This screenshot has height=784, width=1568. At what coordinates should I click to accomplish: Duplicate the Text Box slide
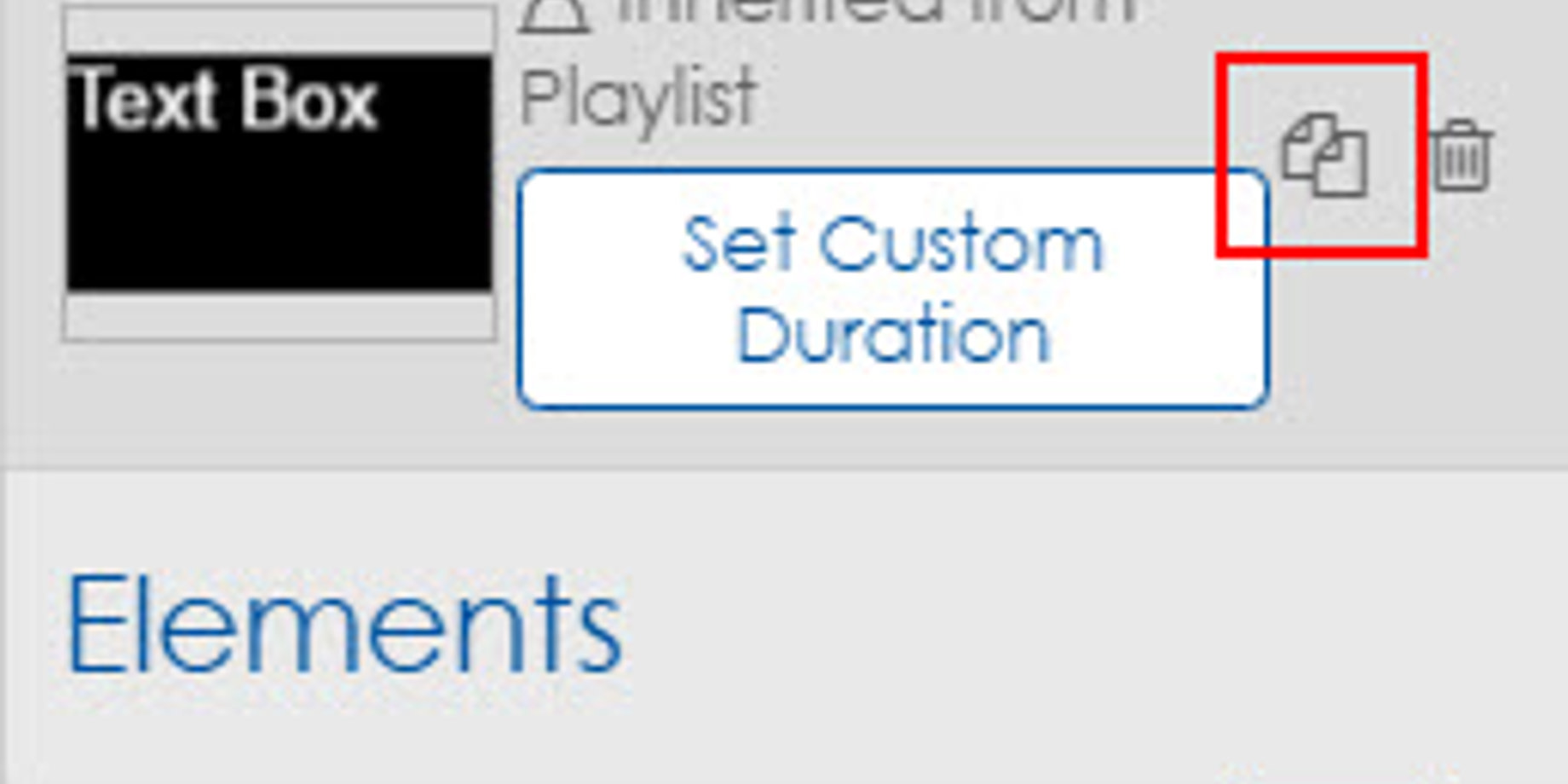(x=1324, y=155)
